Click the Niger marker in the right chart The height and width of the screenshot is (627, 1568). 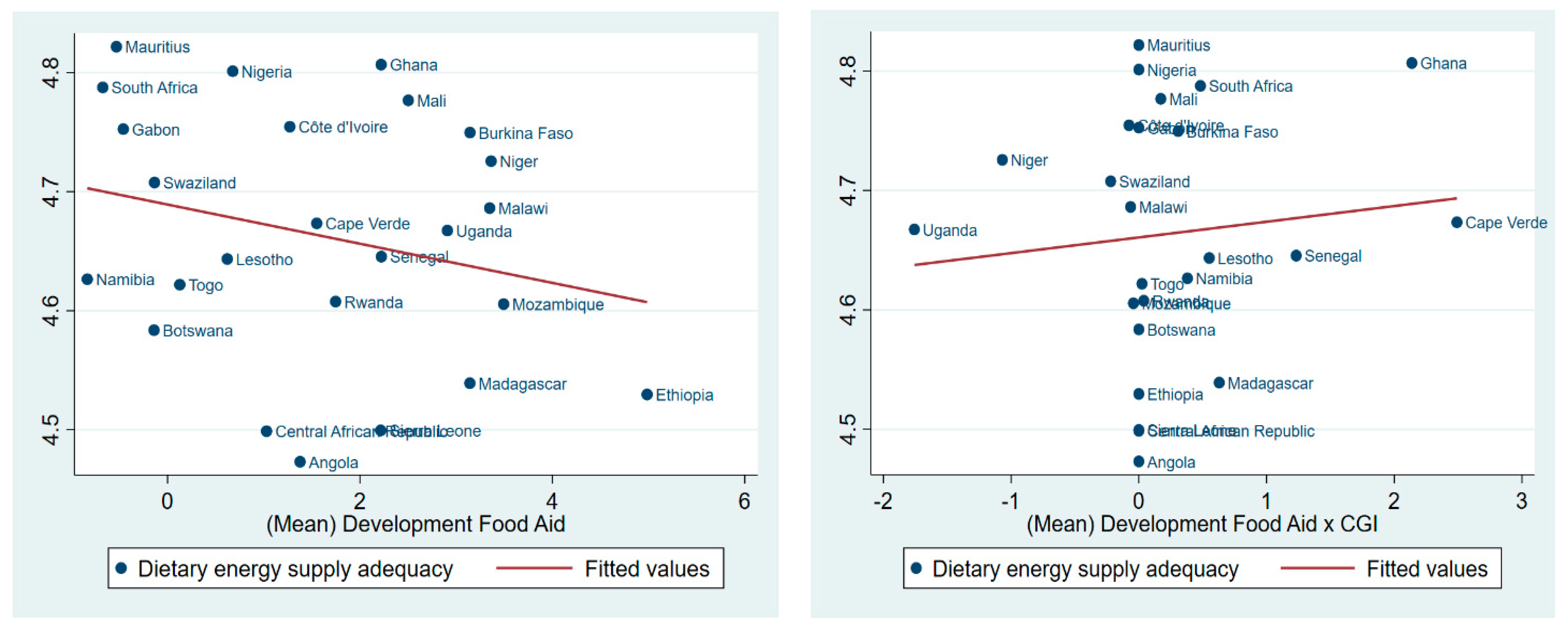(1002, 160)
